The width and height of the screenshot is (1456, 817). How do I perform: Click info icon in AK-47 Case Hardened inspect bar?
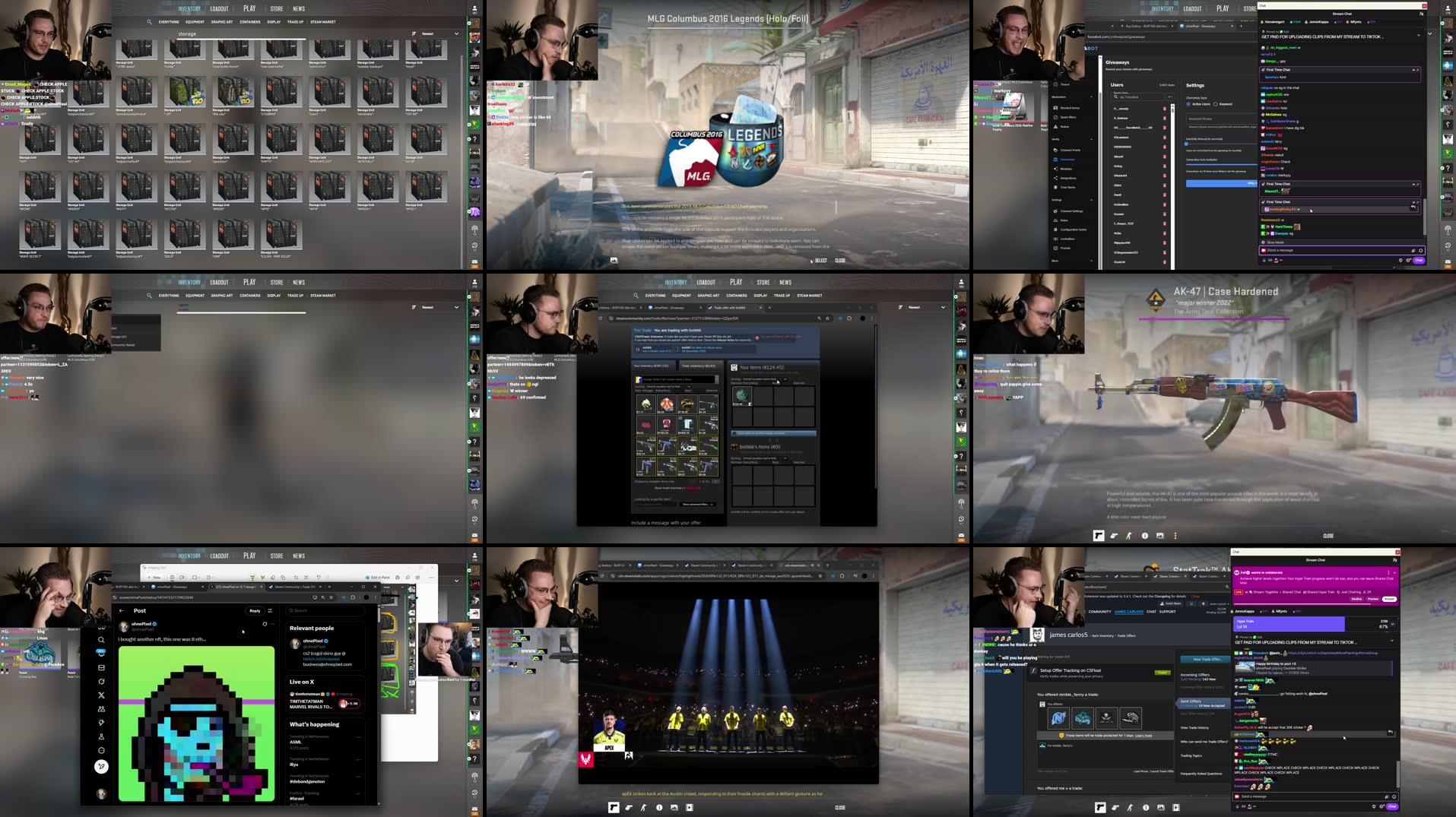click(1144, 536)
